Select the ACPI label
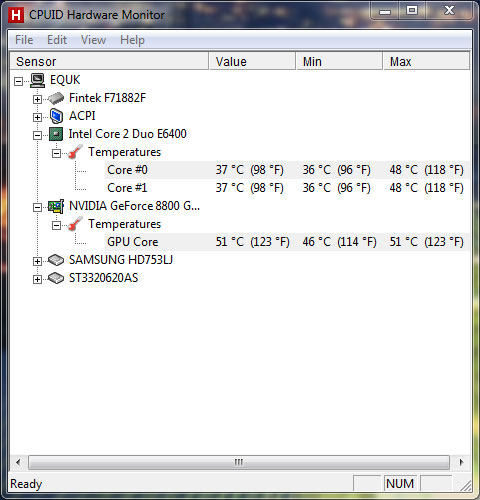 82,116
